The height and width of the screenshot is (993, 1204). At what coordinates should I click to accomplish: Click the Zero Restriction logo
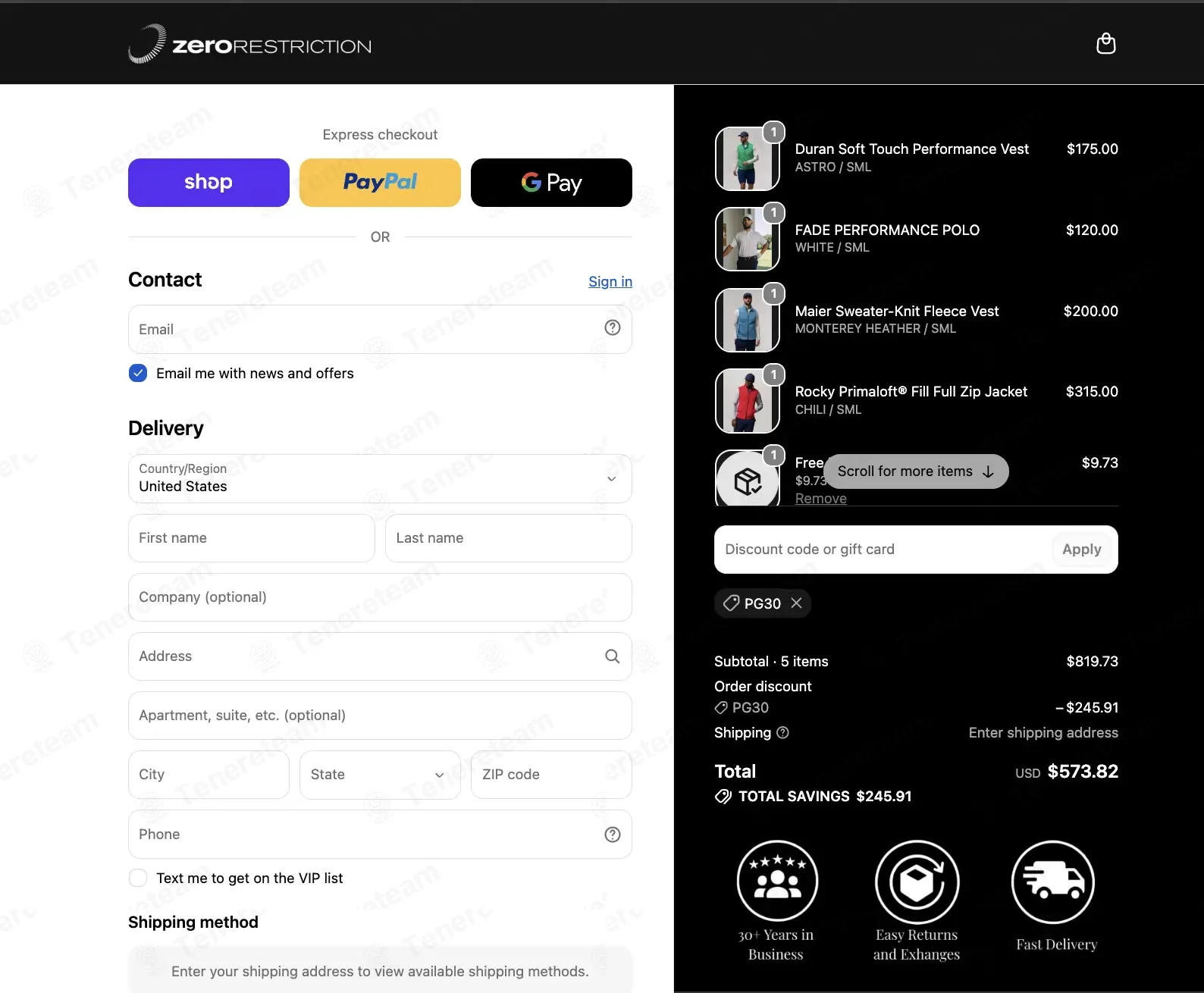click(249, 44)
